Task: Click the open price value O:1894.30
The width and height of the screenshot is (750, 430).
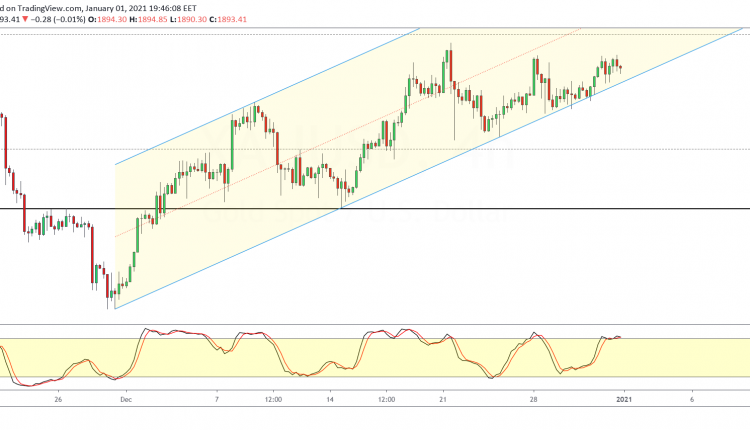Action: [x=108, y=20]
